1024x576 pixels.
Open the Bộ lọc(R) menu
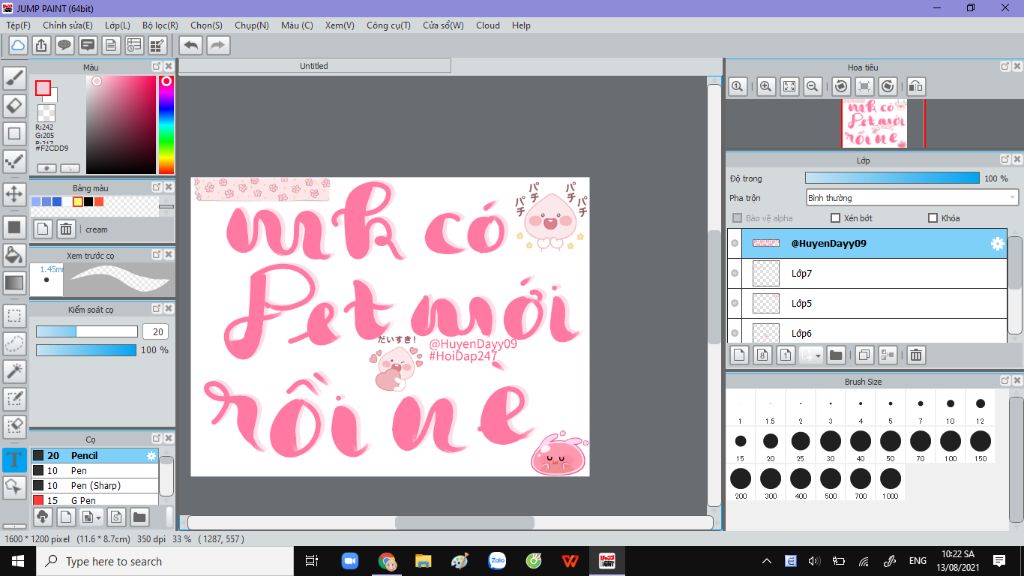tap(160, 25)
